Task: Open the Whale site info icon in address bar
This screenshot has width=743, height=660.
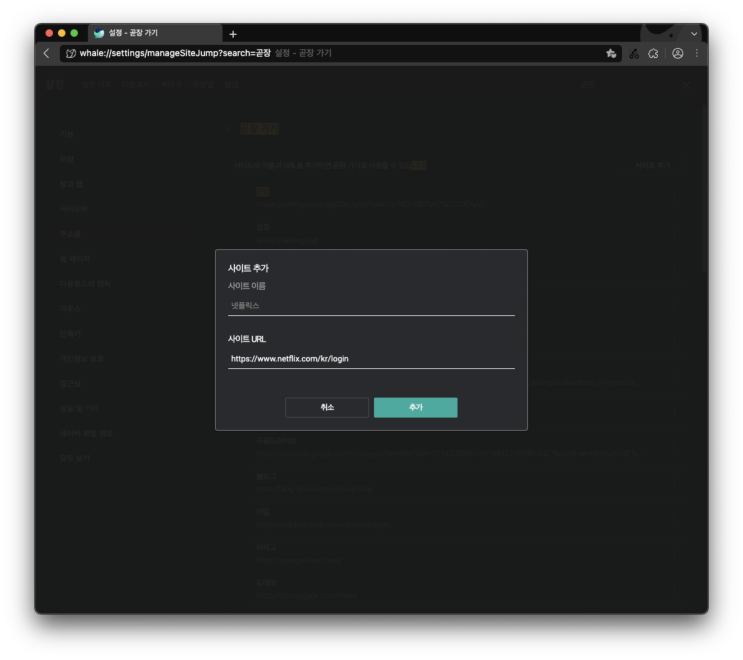Action: (71, 54)
